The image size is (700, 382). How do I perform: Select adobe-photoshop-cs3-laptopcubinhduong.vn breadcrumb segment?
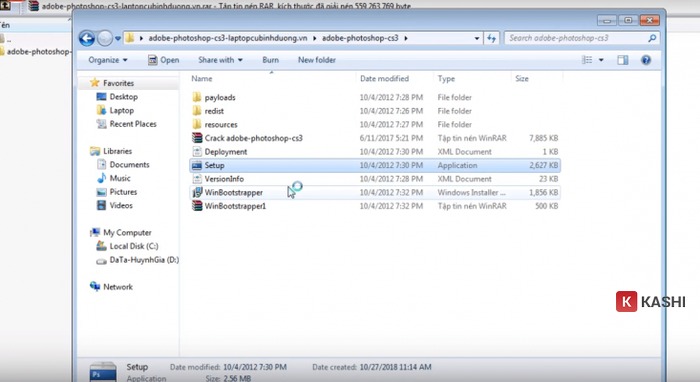click(228, 38)
